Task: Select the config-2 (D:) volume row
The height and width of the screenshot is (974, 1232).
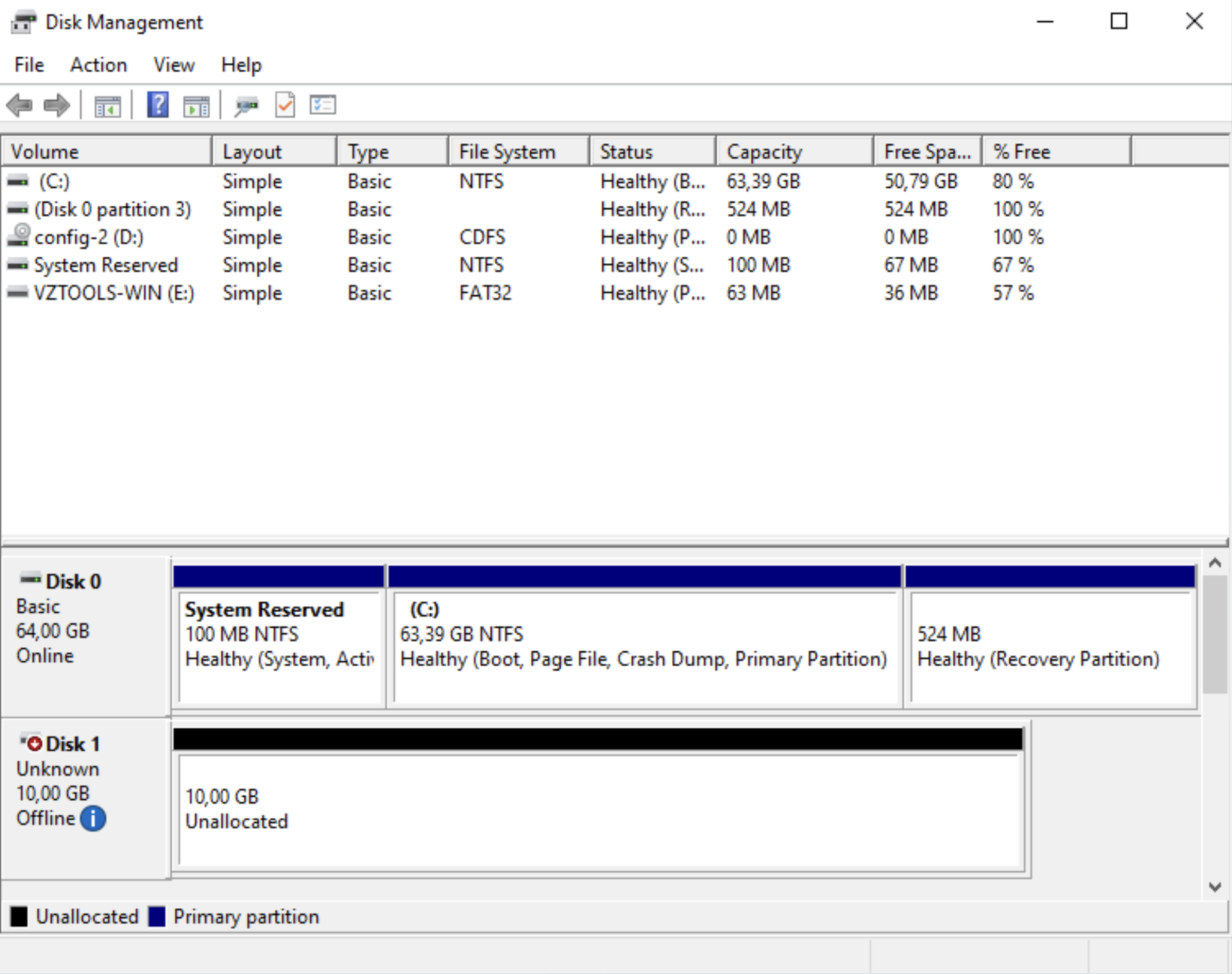Action: point(88,237)
